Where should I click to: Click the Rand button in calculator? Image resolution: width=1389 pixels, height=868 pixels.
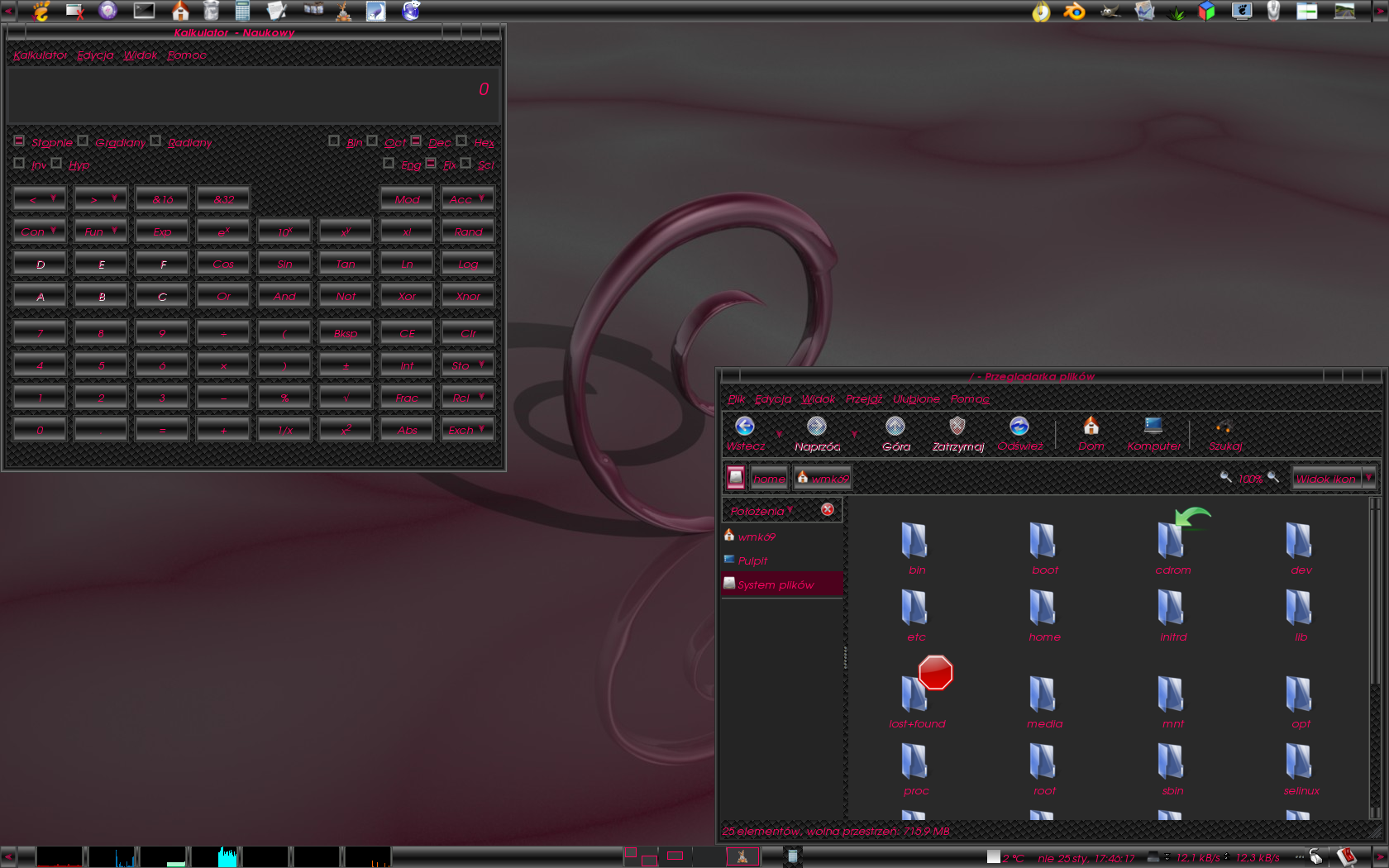pyautogui.click(x=468, y=231)
